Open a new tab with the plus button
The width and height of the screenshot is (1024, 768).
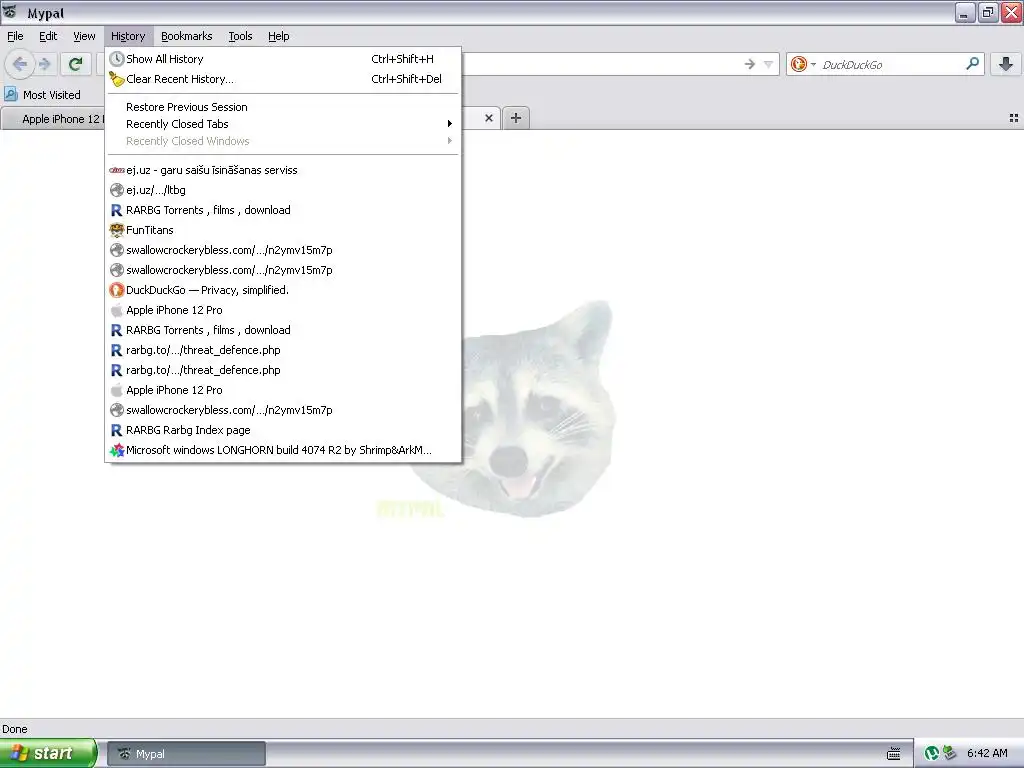point(516,118)
